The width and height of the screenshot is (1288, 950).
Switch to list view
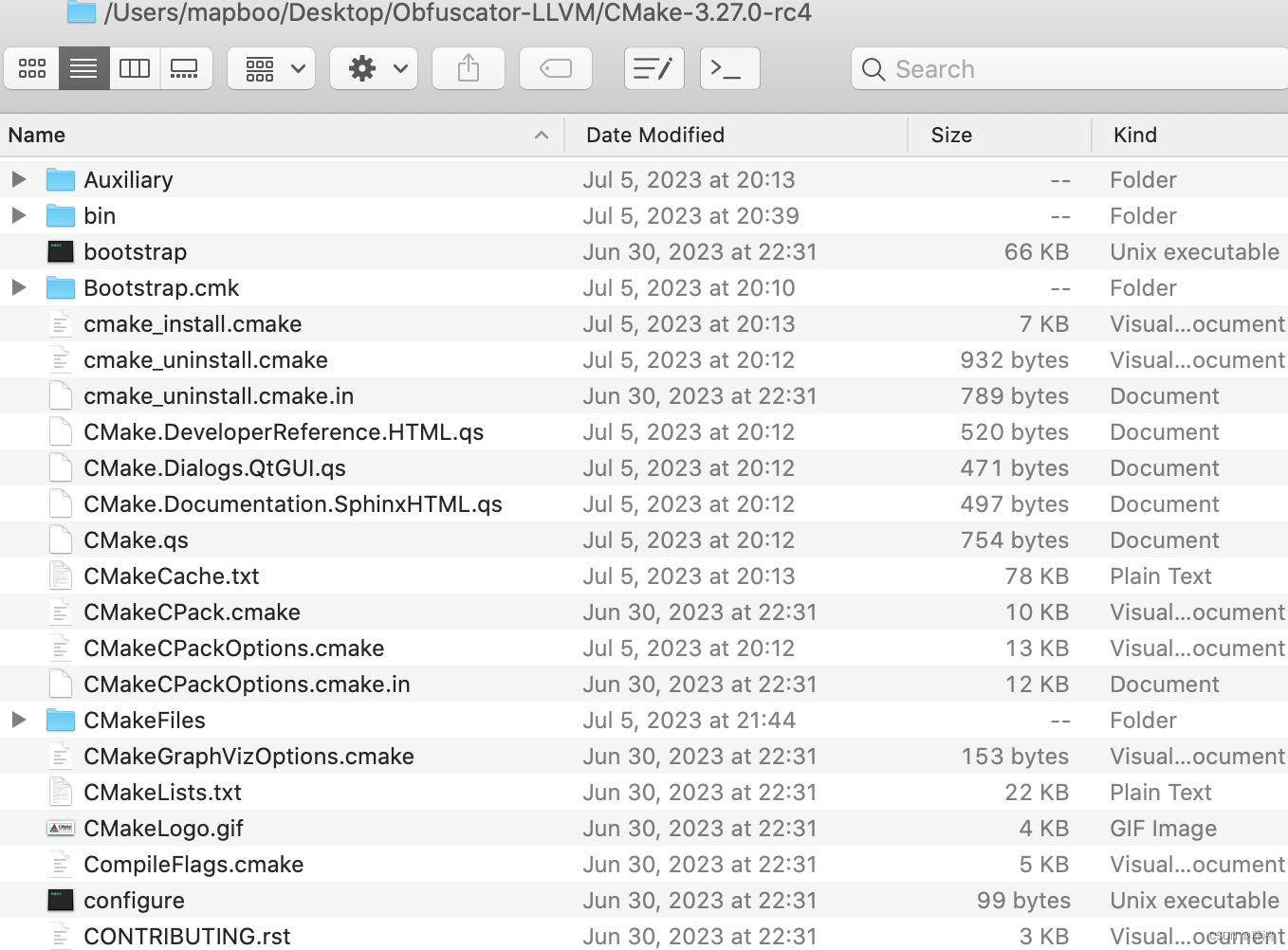click(x=84, y=68)
